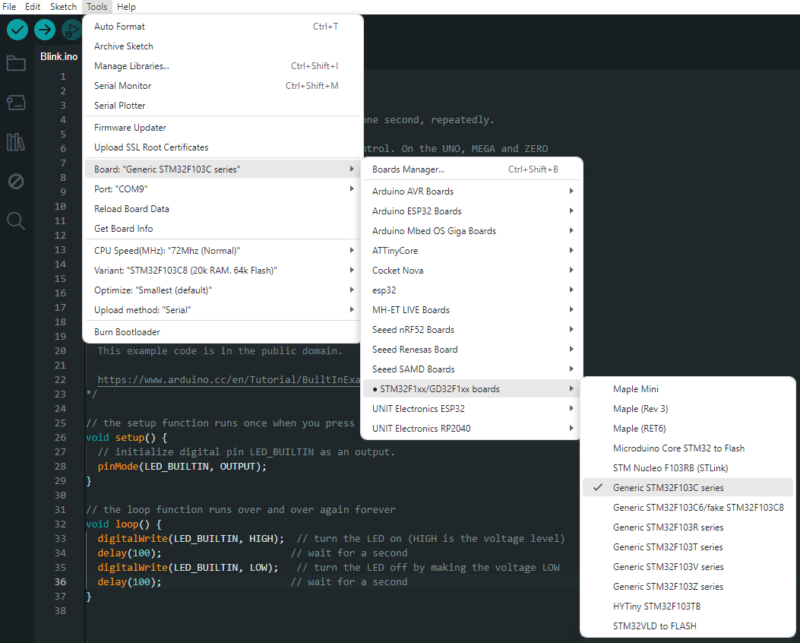Open the Sketch menu
The height and width of the screenshot is (643, 800).
[x=63, y=7]
